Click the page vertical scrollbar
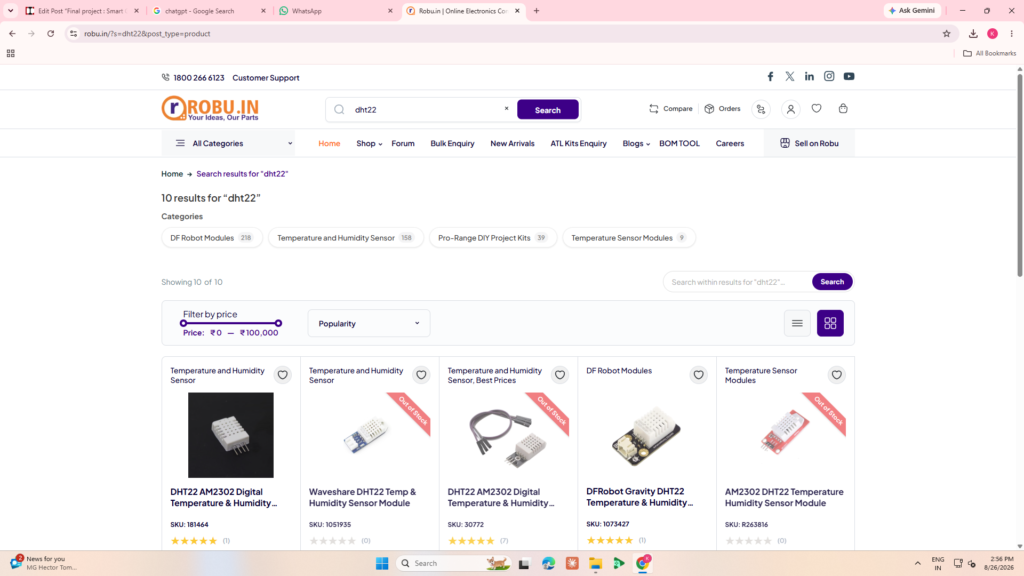The height and width of the screenshot is (576, 1024). [x=1019, y=176]
